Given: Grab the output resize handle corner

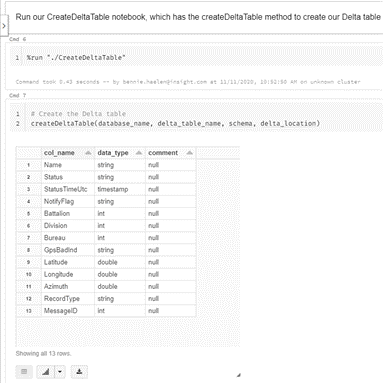Looking at the screenshot, I should pyautogui.click(x=238, y=375).
